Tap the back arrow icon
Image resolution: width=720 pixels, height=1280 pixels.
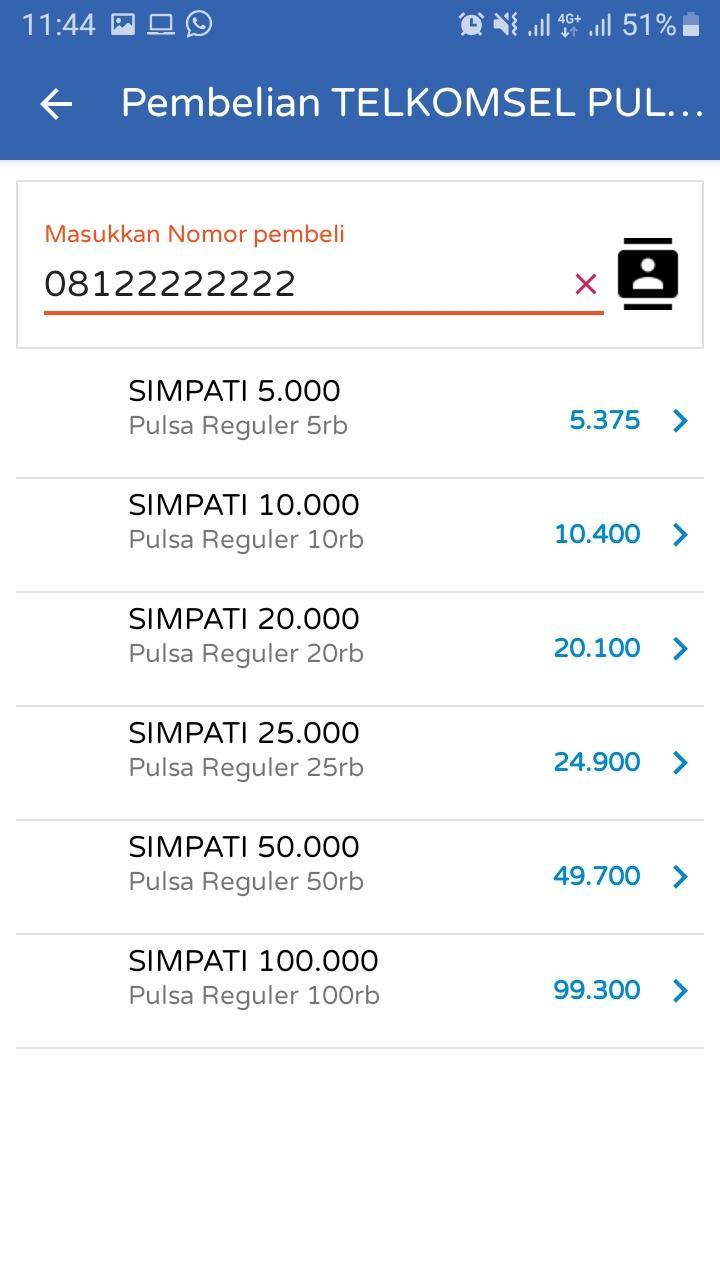click(56, 103)
